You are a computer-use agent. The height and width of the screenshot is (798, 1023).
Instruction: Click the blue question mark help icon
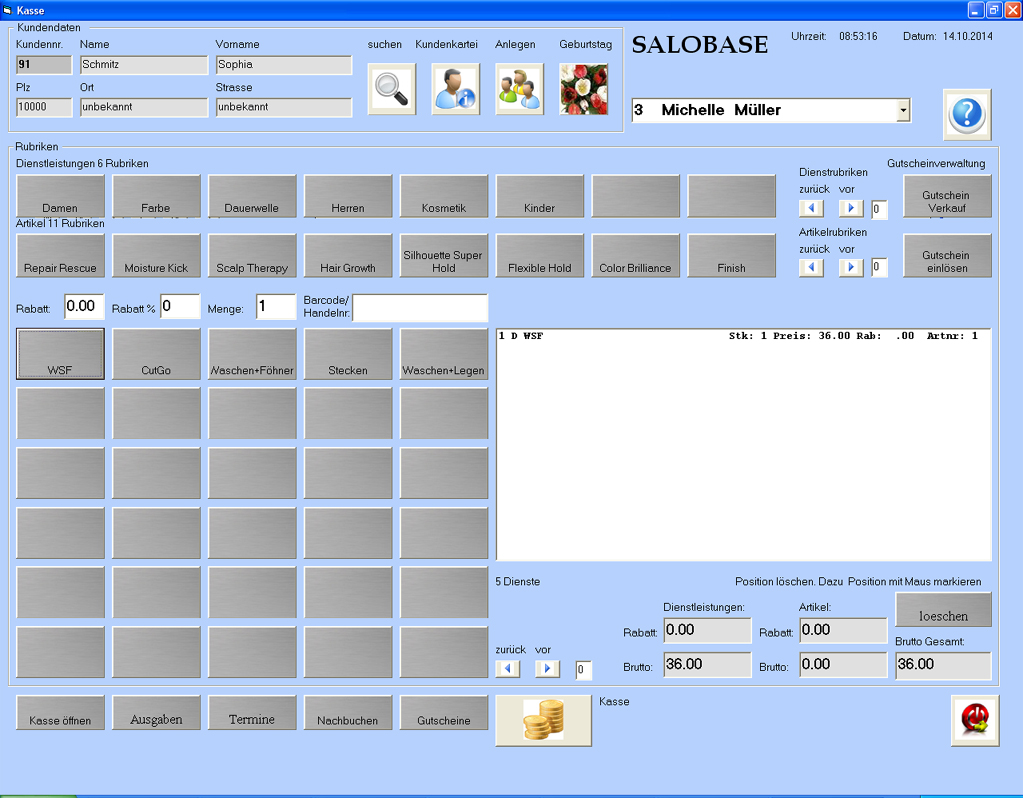coord(967,114)
